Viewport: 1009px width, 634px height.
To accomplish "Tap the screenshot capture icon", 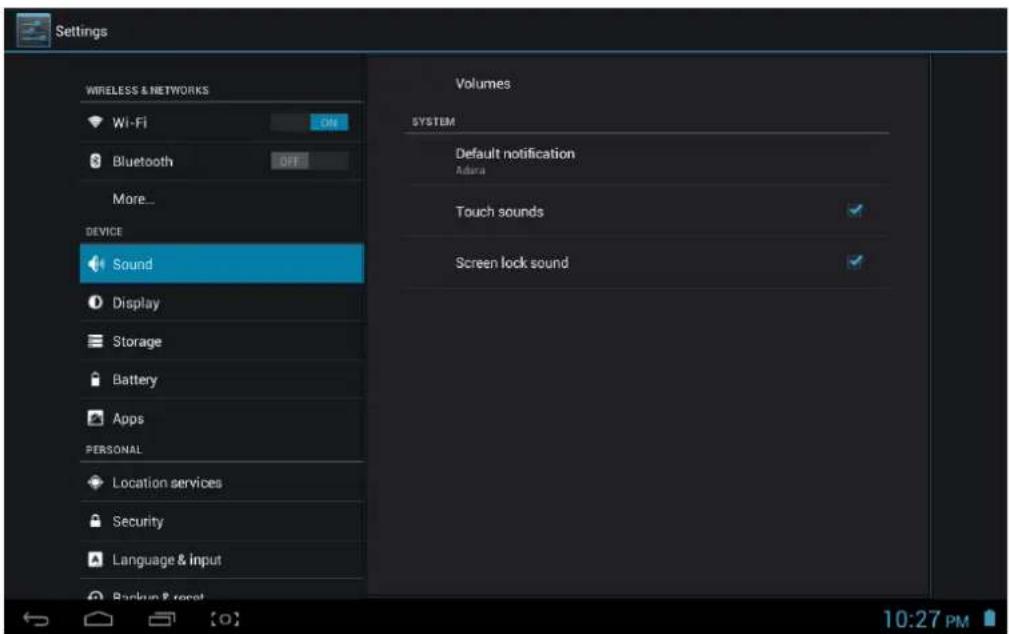I will click(x=225, y=619).
